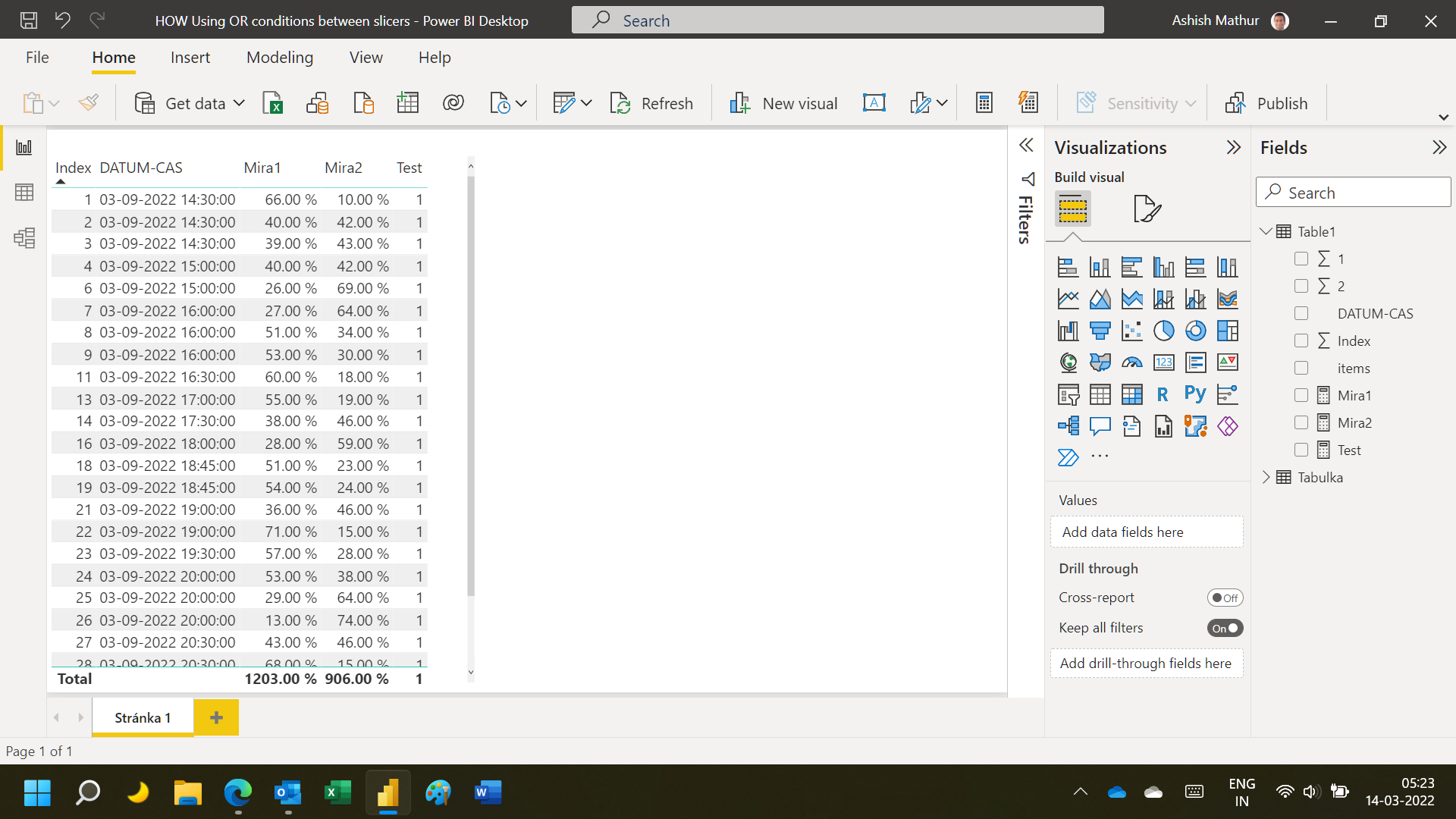The width and height of the screenshot is (1456, 819).
Task: Select the Card visual
Action: [x=1163, y=362]
